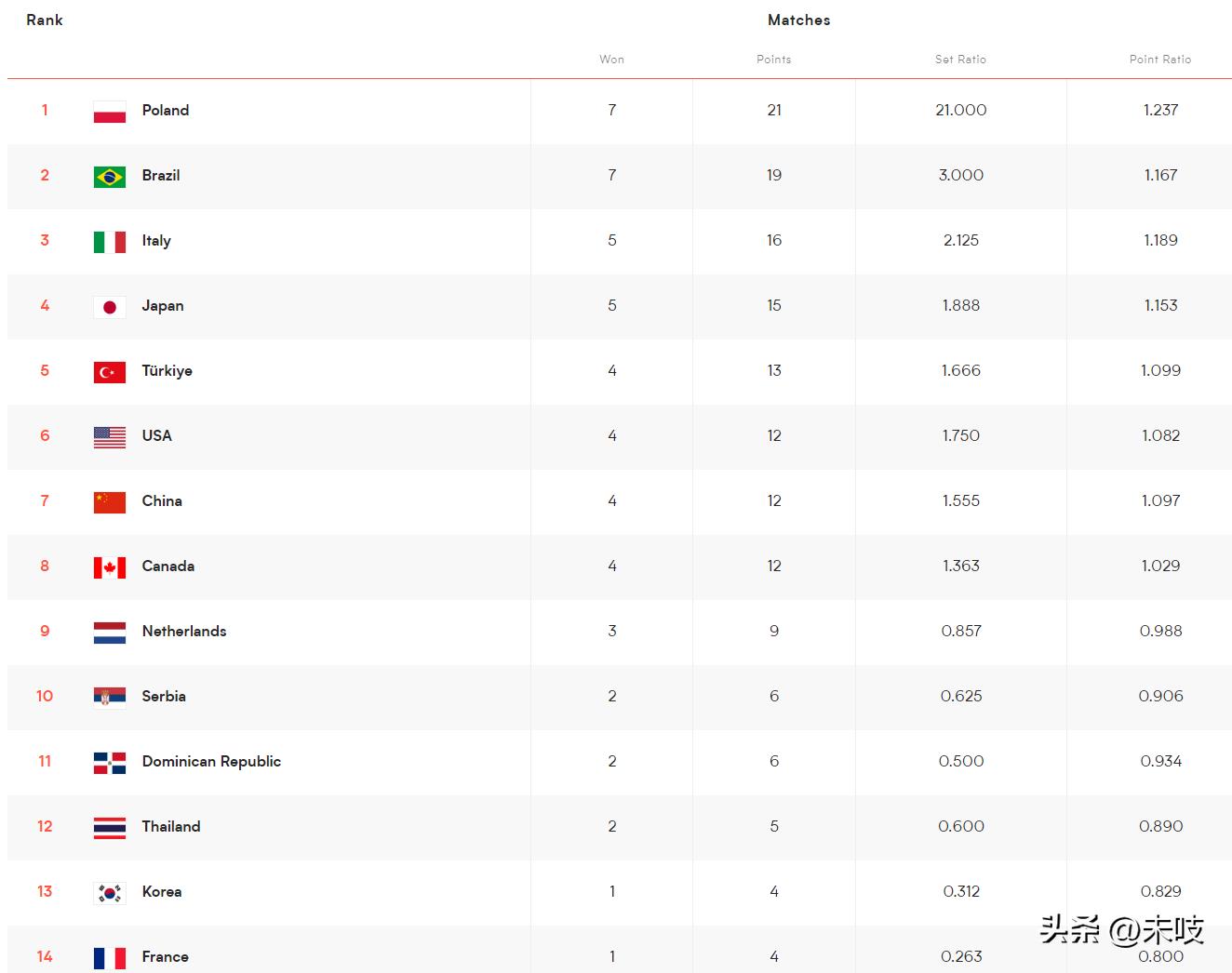Image resolution: width=1232 pixels, height=973 pixels.
Task: Click the Serbia flag icon
Action: pos(110,697)
